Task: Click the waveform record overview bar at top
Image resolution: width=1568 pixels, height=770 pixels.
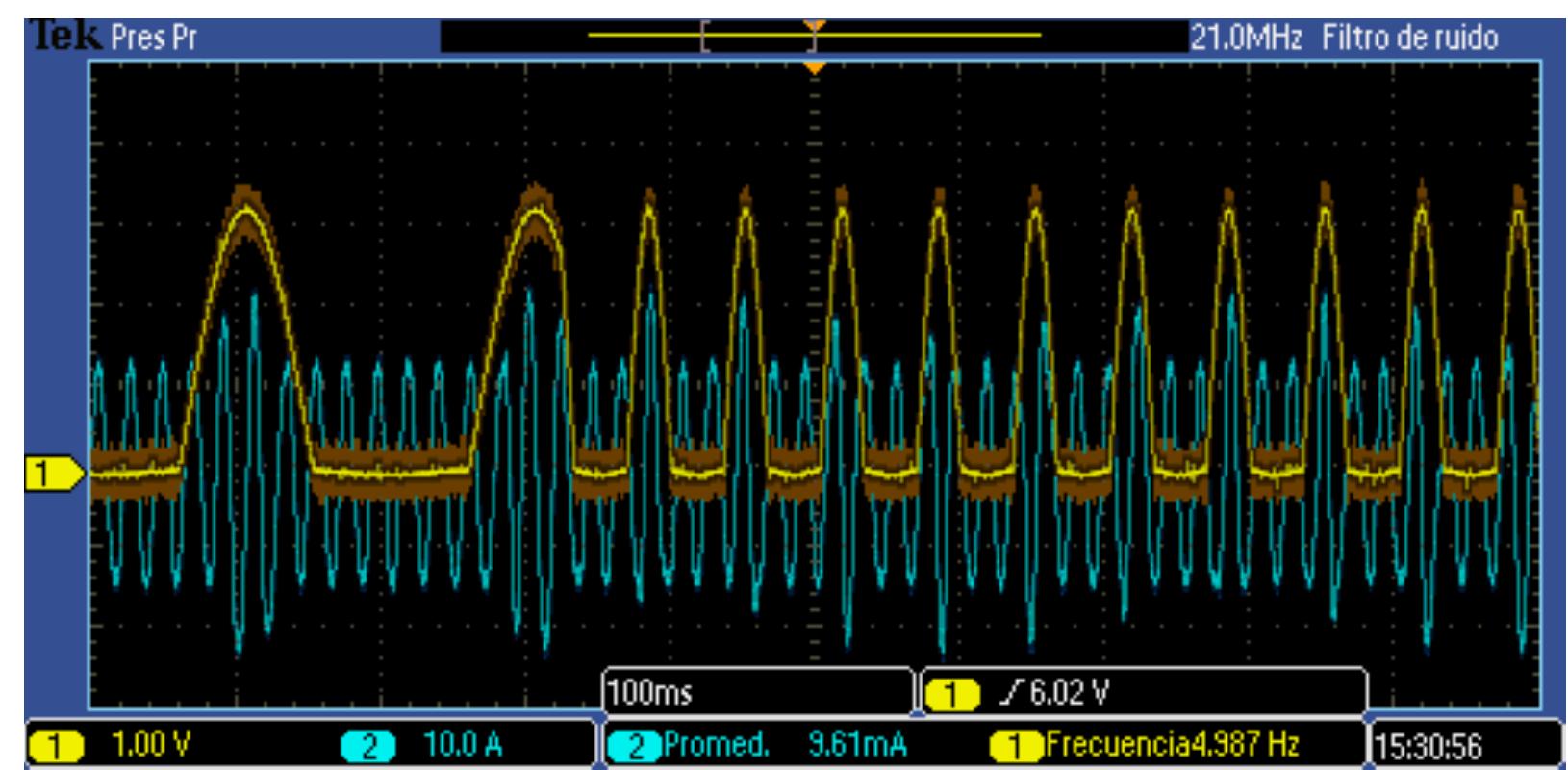Action: 814,36
